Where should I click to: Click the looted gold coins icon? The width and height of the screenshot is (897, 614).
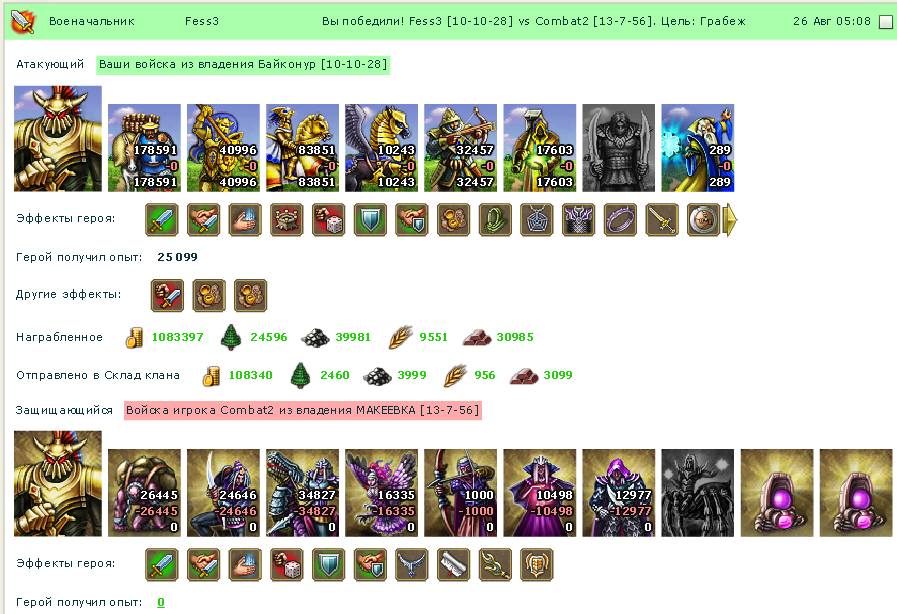click(x=134, y=338)
